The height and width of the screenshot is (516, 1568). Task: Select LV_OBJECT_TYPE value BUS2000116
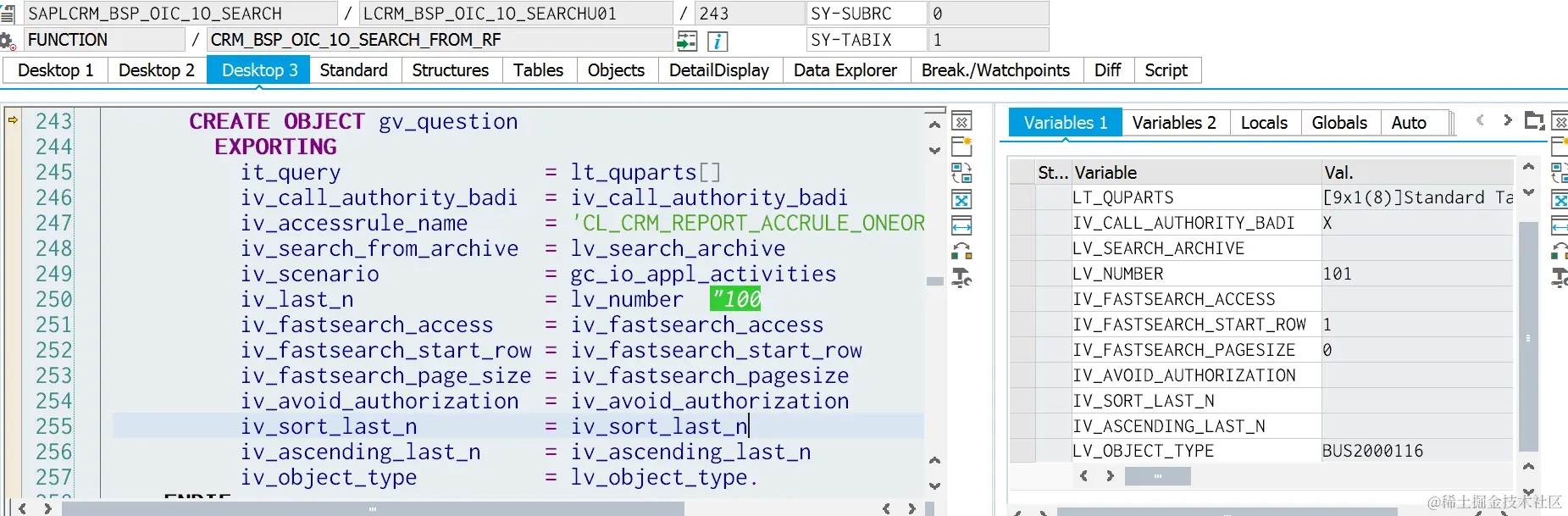click(1417, 451)
